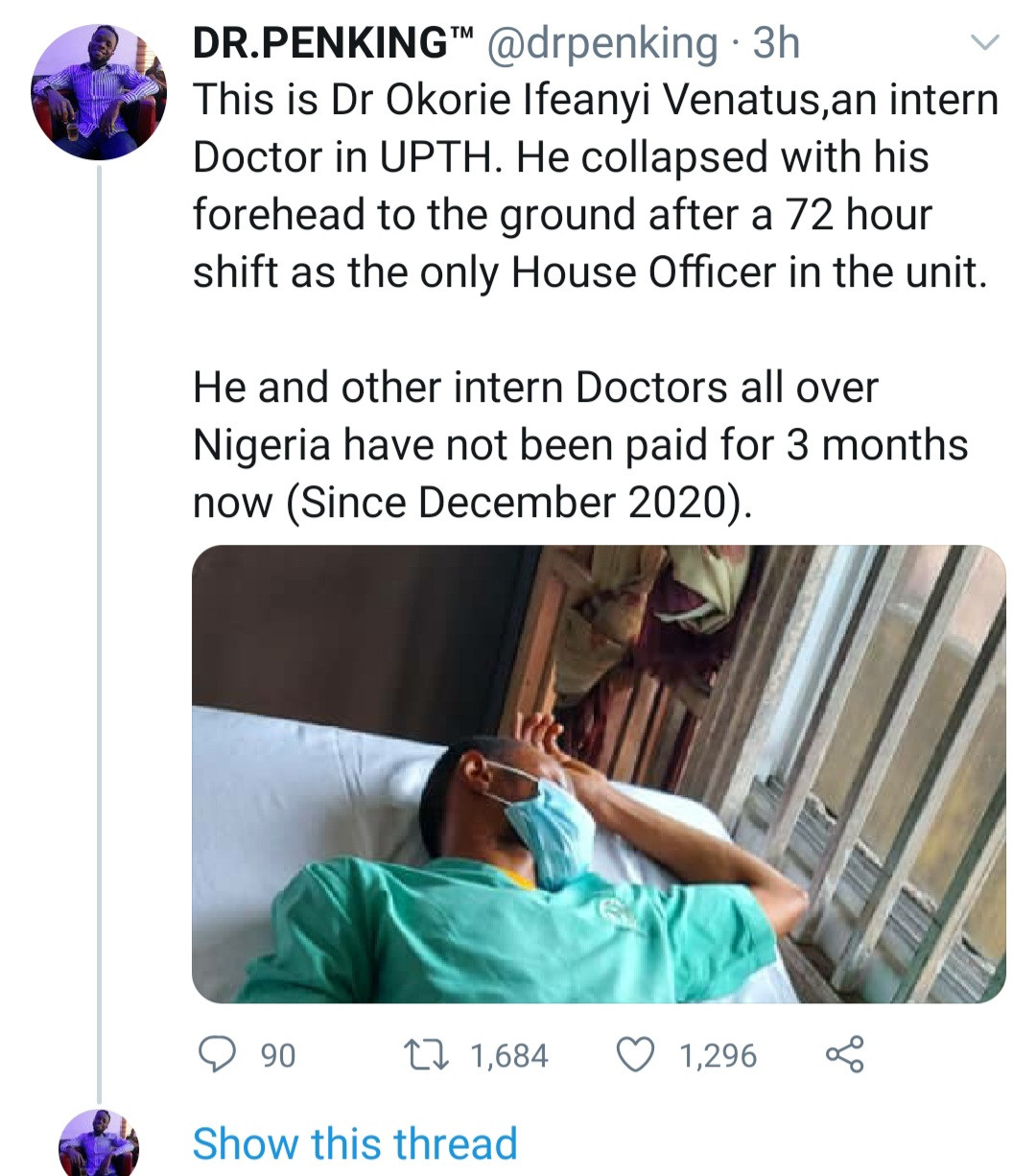Click the 90 replies count

(278, 1056)
